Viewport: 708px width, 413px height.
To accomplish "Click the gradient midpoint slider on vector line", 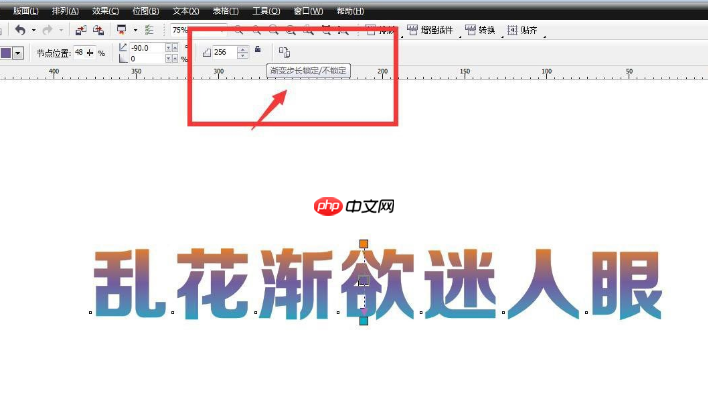I will coord(364,281).
